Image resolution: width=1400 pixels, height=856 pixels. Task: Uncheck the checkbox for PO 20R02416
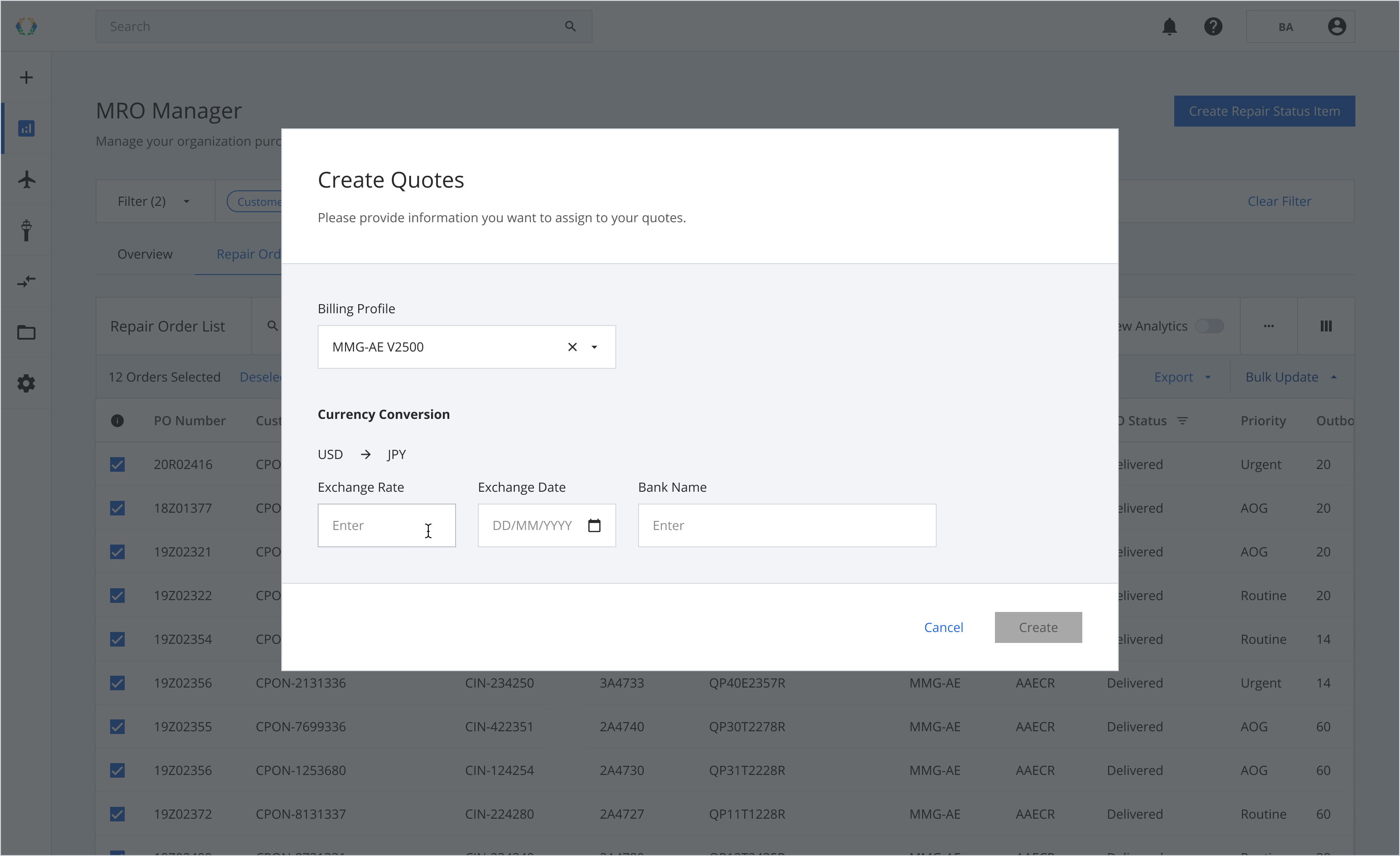tap(117, 464)
